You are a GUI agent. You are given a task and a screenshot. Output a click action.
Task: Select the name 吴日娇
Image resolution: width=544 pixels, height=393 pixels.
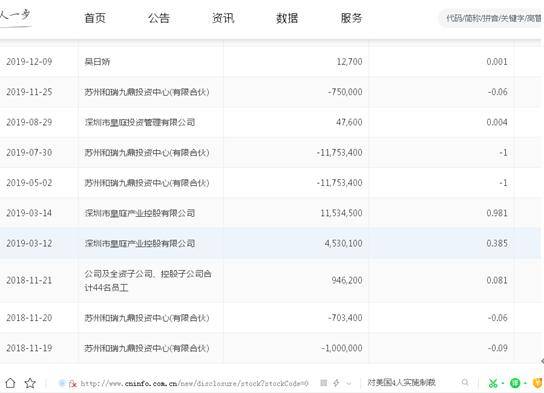(97, 62)
